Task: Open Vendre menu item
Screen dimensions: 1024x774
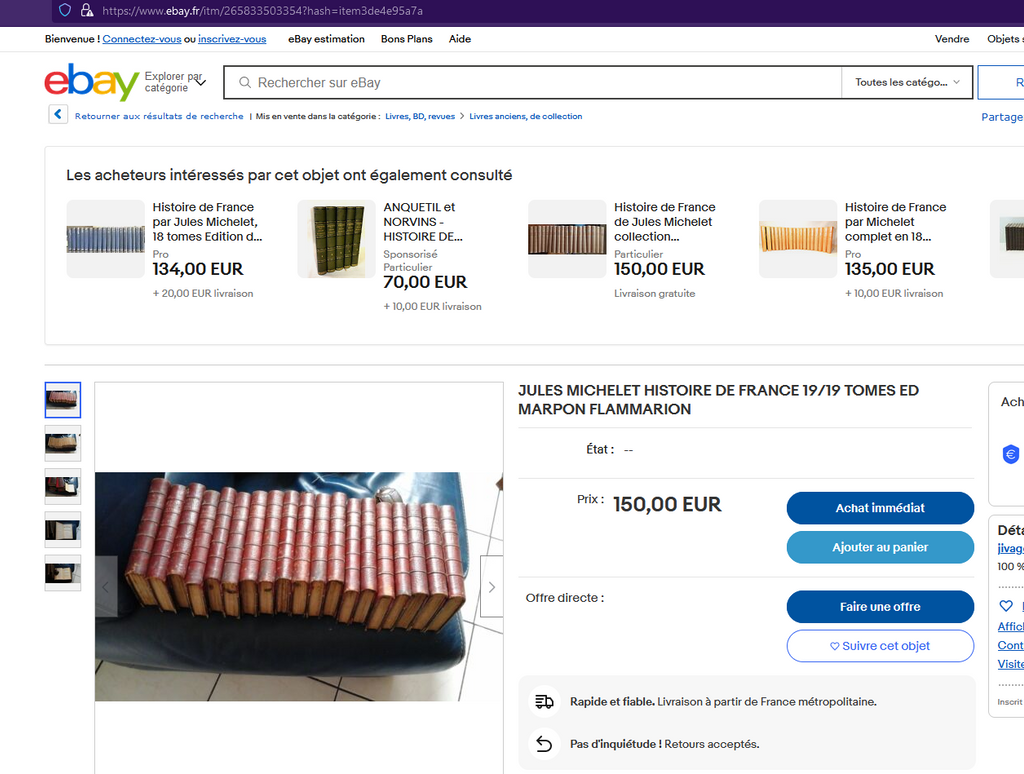Action: click(952, 39)
